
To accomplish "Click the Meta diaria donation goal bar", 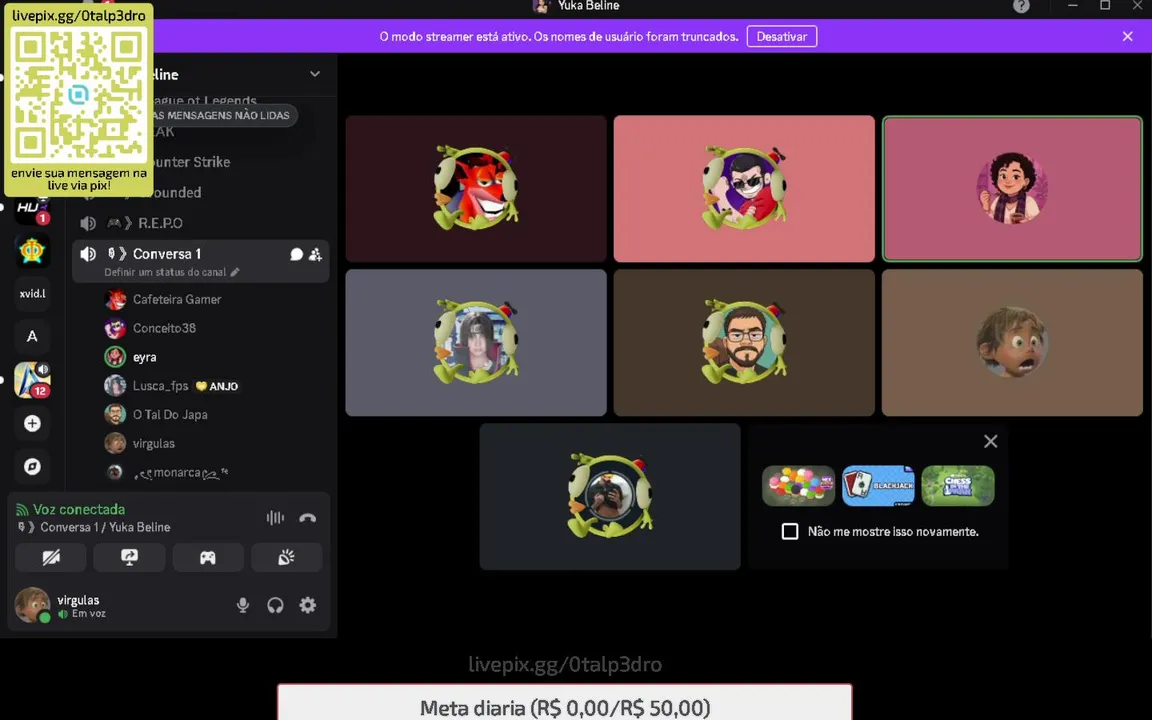I will click(564, 702).
